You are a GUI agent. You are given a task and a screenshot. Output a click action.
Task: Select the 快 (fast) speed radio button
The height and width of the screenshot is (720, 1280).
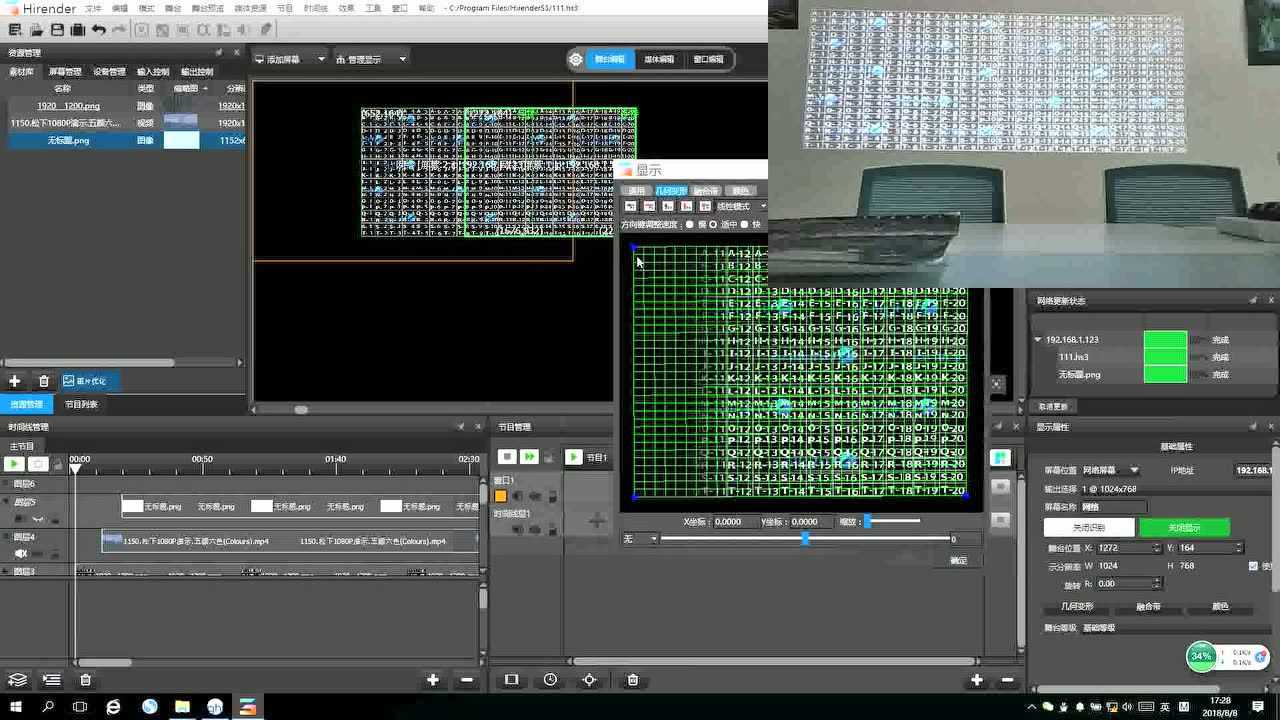tap(744, 224)
